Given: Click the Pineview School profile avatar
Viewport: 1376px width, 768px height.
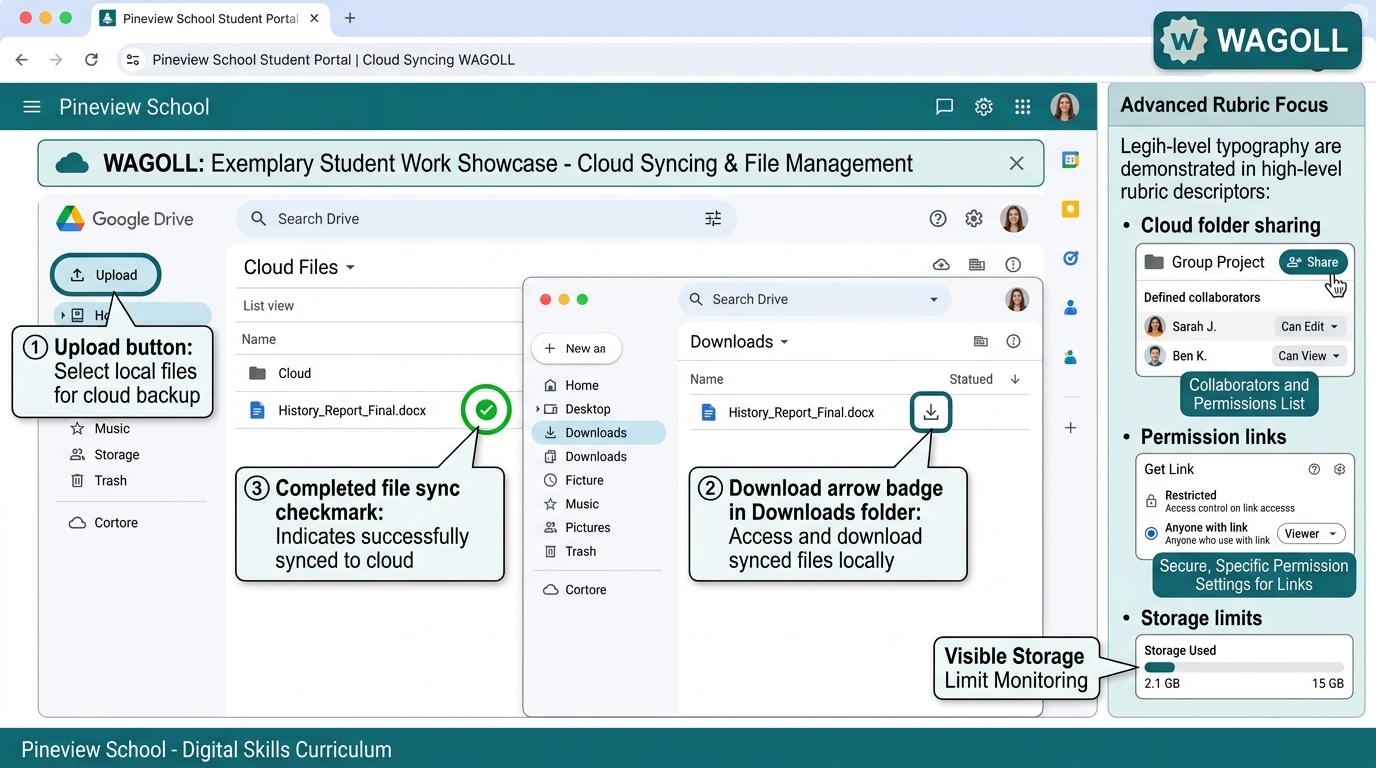Looking at the screenshot, I should 1065,107.
